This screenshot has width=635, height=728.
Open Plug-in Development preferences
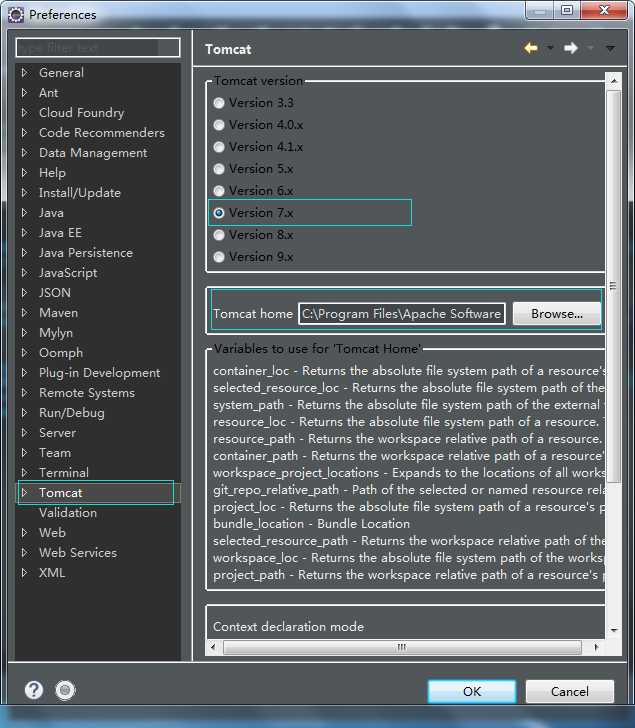click(x=99, y=372)
